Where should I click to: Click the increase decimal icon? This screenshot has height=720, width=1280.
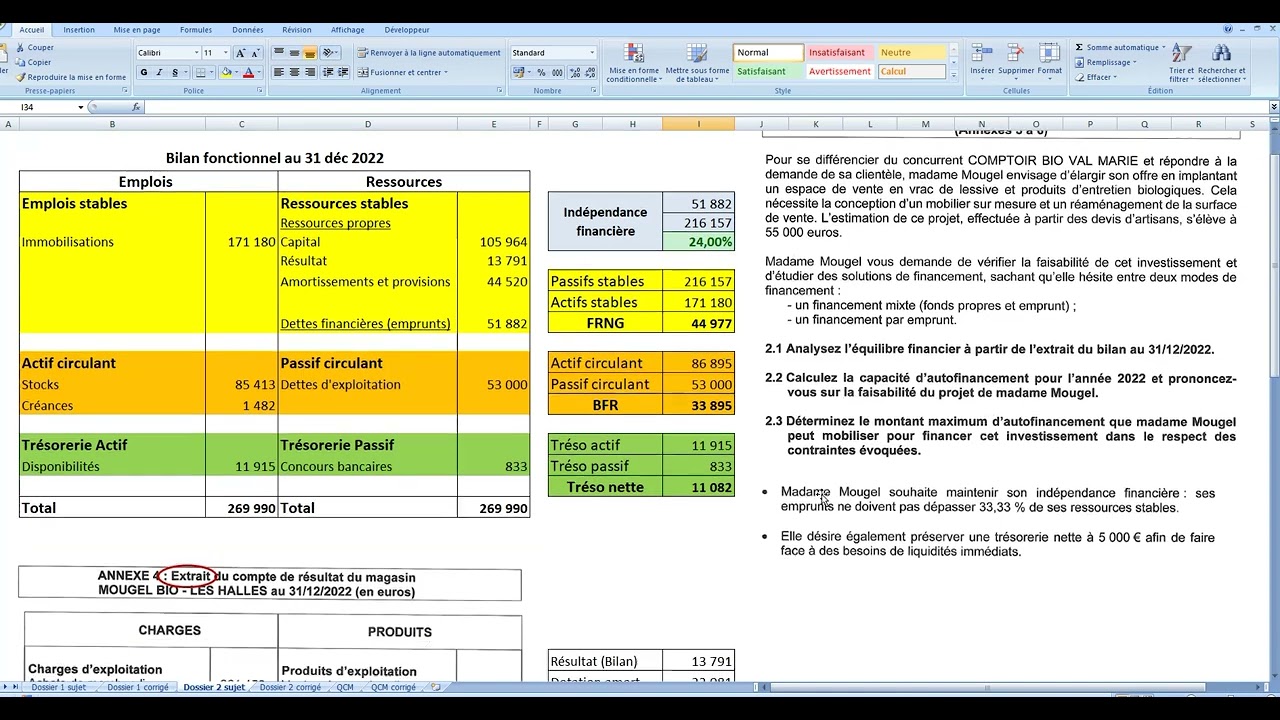click(x=575, y=73)
